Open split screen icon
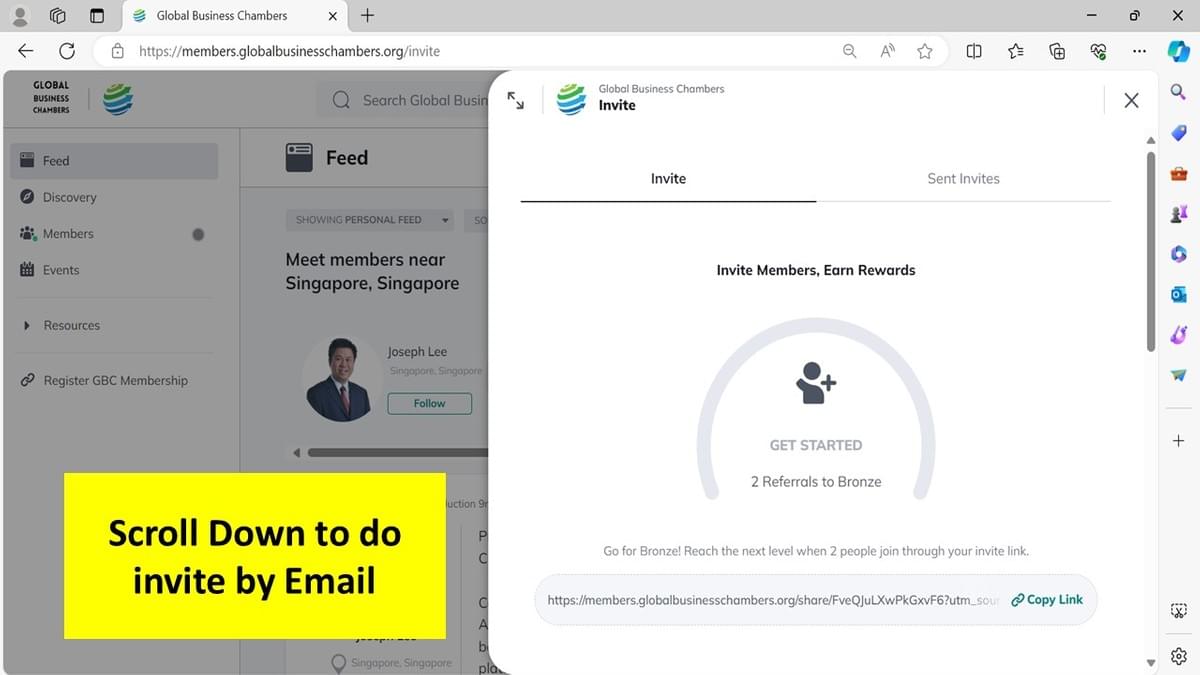 974,51
